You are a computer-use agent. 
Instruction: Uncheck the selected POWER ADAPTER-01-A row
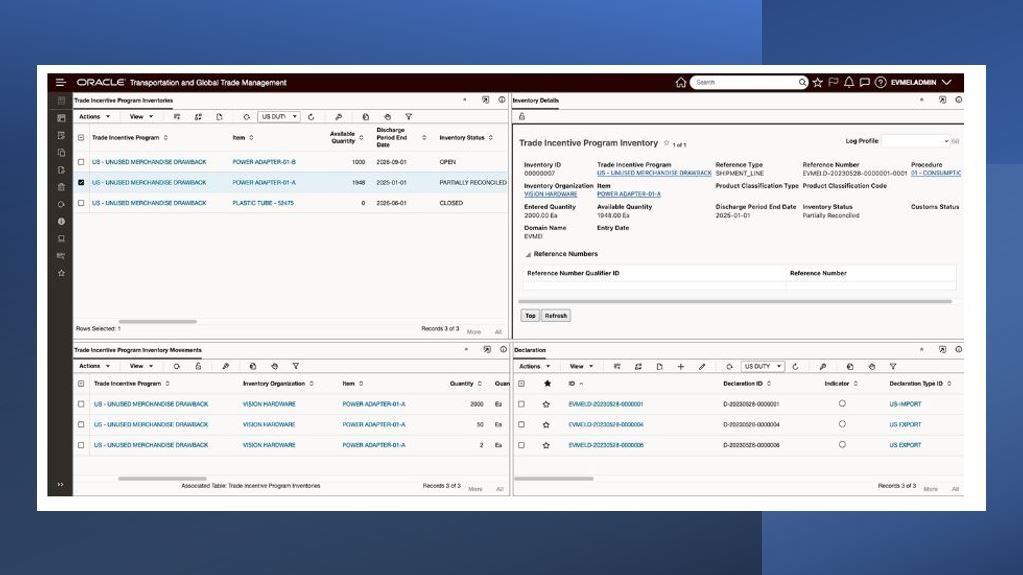(x=81, y=183)
